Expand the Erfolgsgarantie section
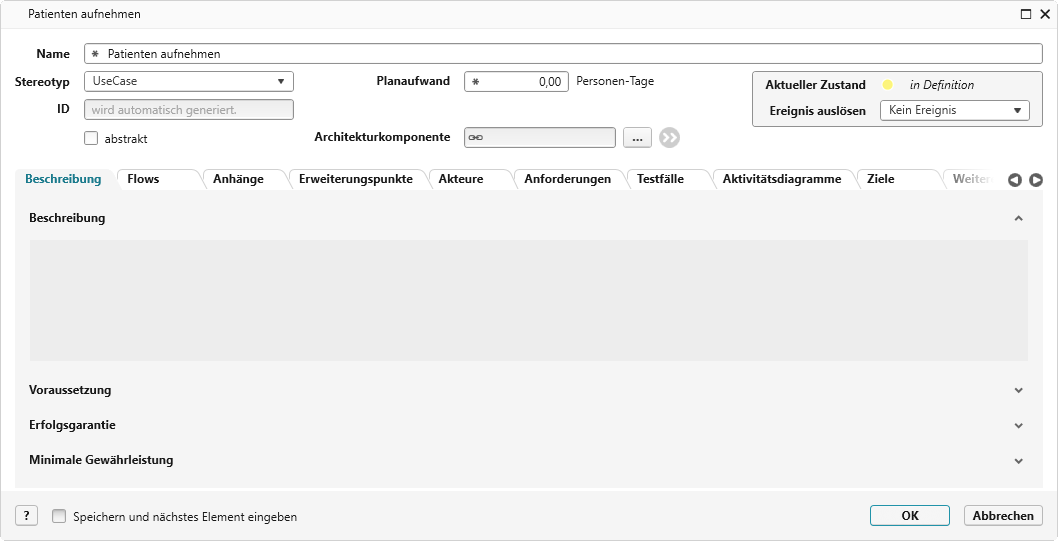Image resolution: width=1058 pixels, height=541 pixels. pos(1018,425)
